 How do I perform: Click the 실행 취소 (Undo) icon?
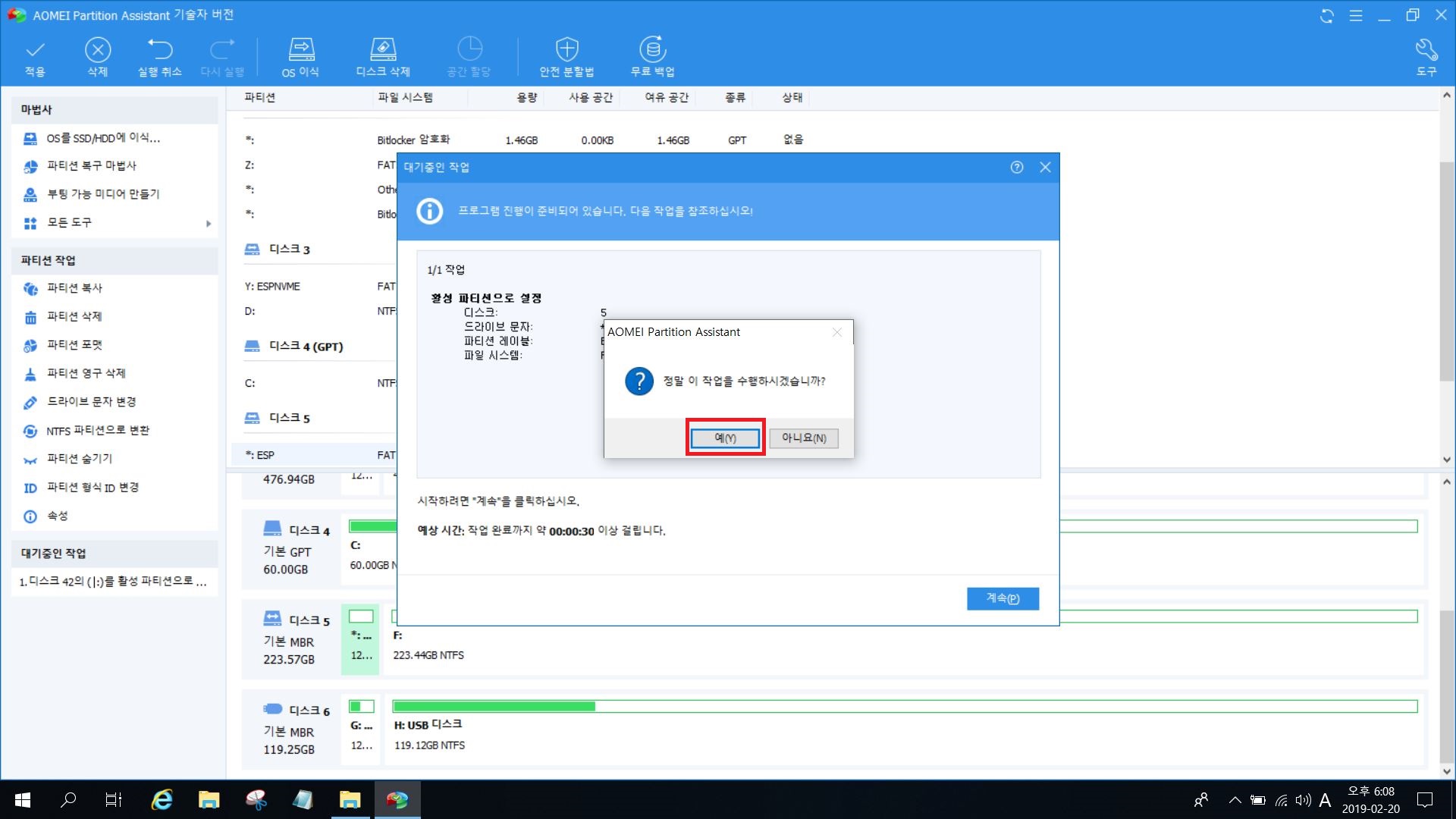pos(159,58)
